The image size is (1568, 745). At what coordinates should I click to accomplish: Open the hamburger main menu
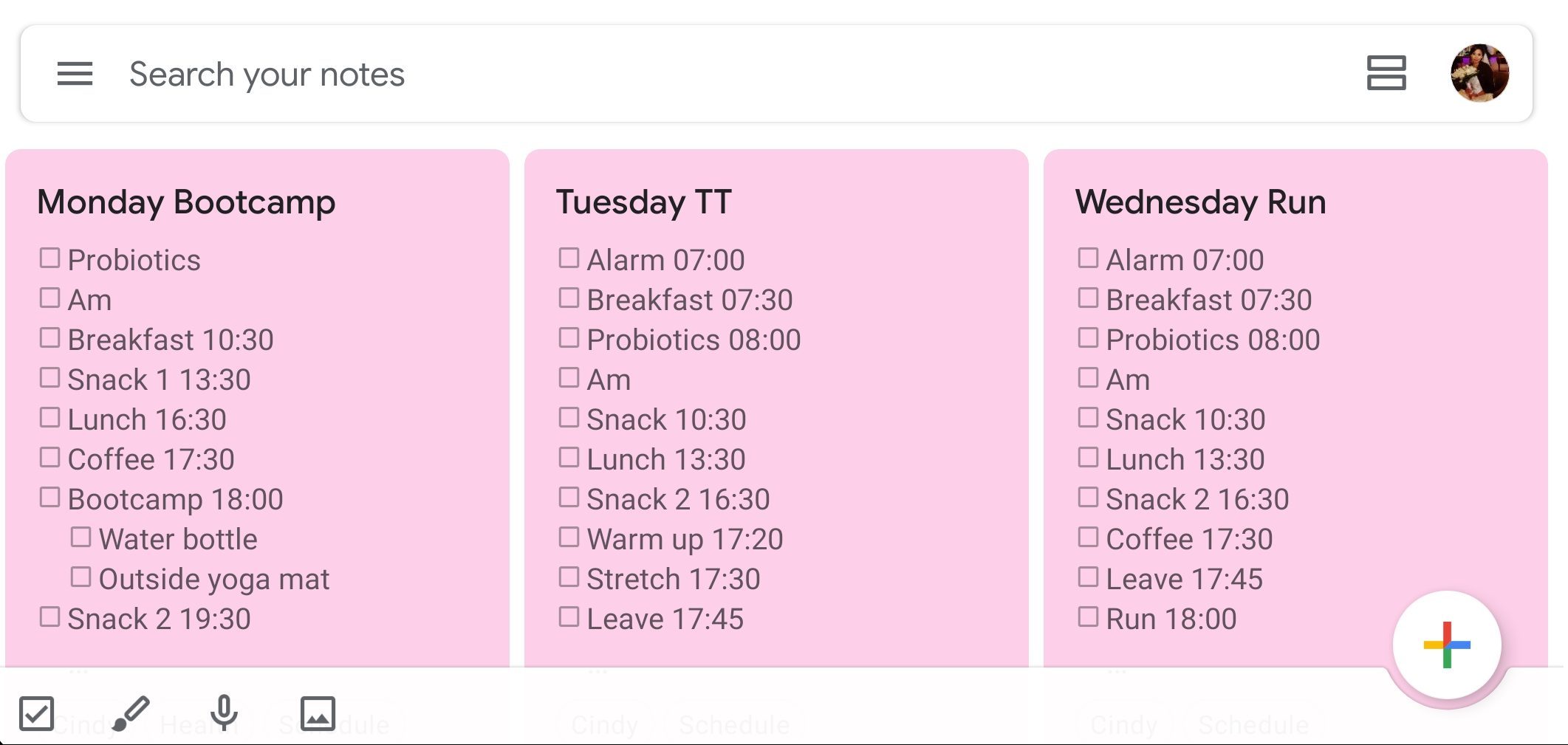pos(75,74)
